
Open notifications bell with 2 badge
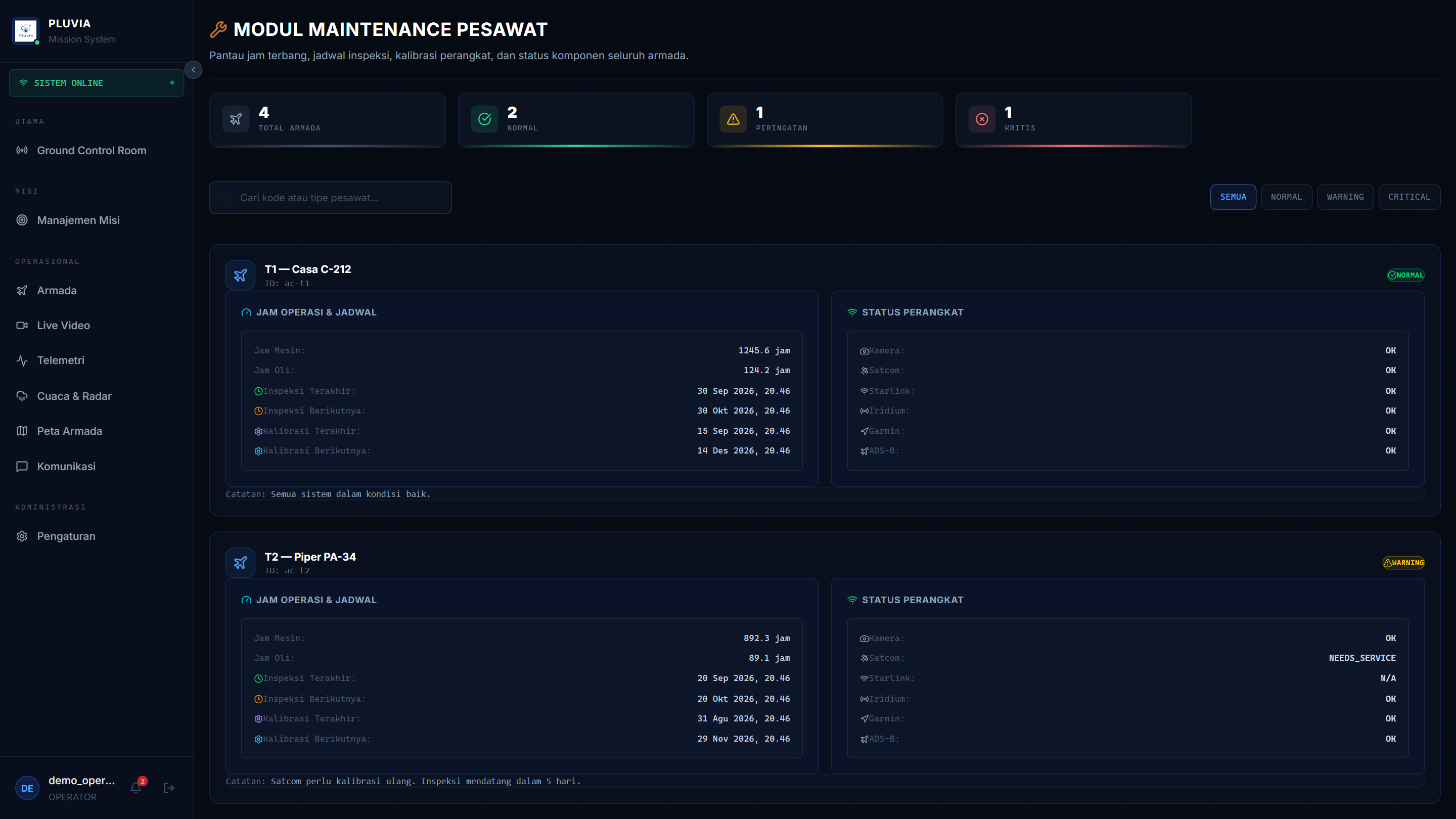pos(136,787)
